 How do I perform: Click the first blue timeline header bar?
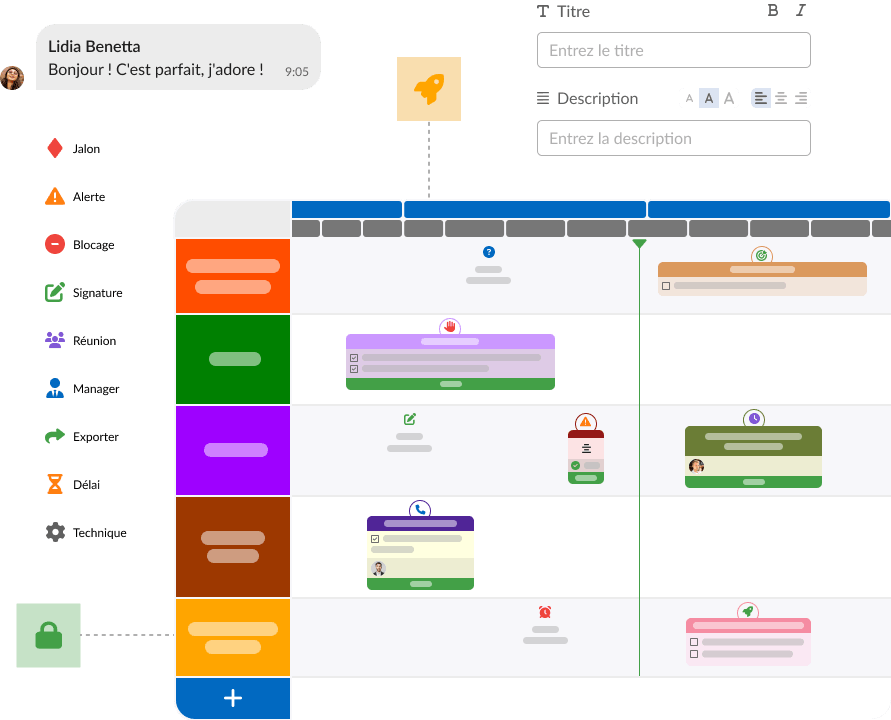347,209
